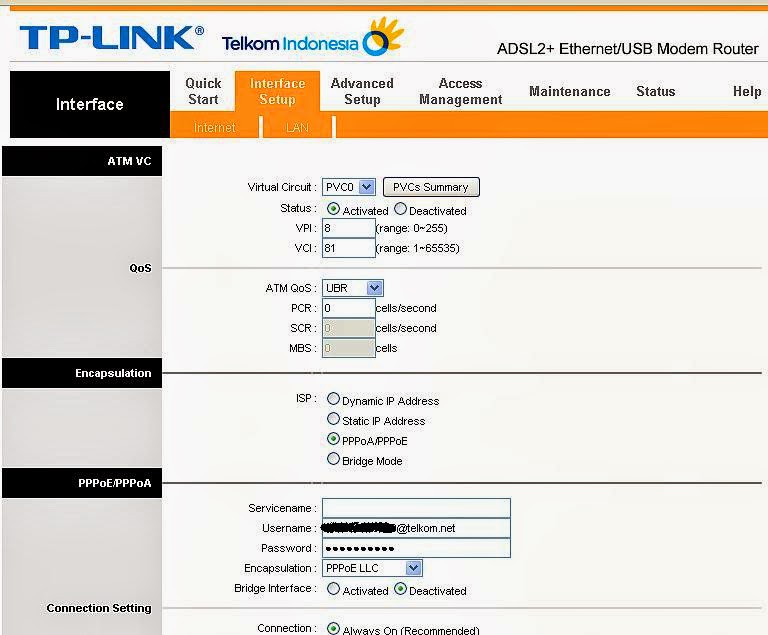The width and height of the screenshot is (768, 635).
Task: Select the LAN sub-tab
Action: (297, 127)
